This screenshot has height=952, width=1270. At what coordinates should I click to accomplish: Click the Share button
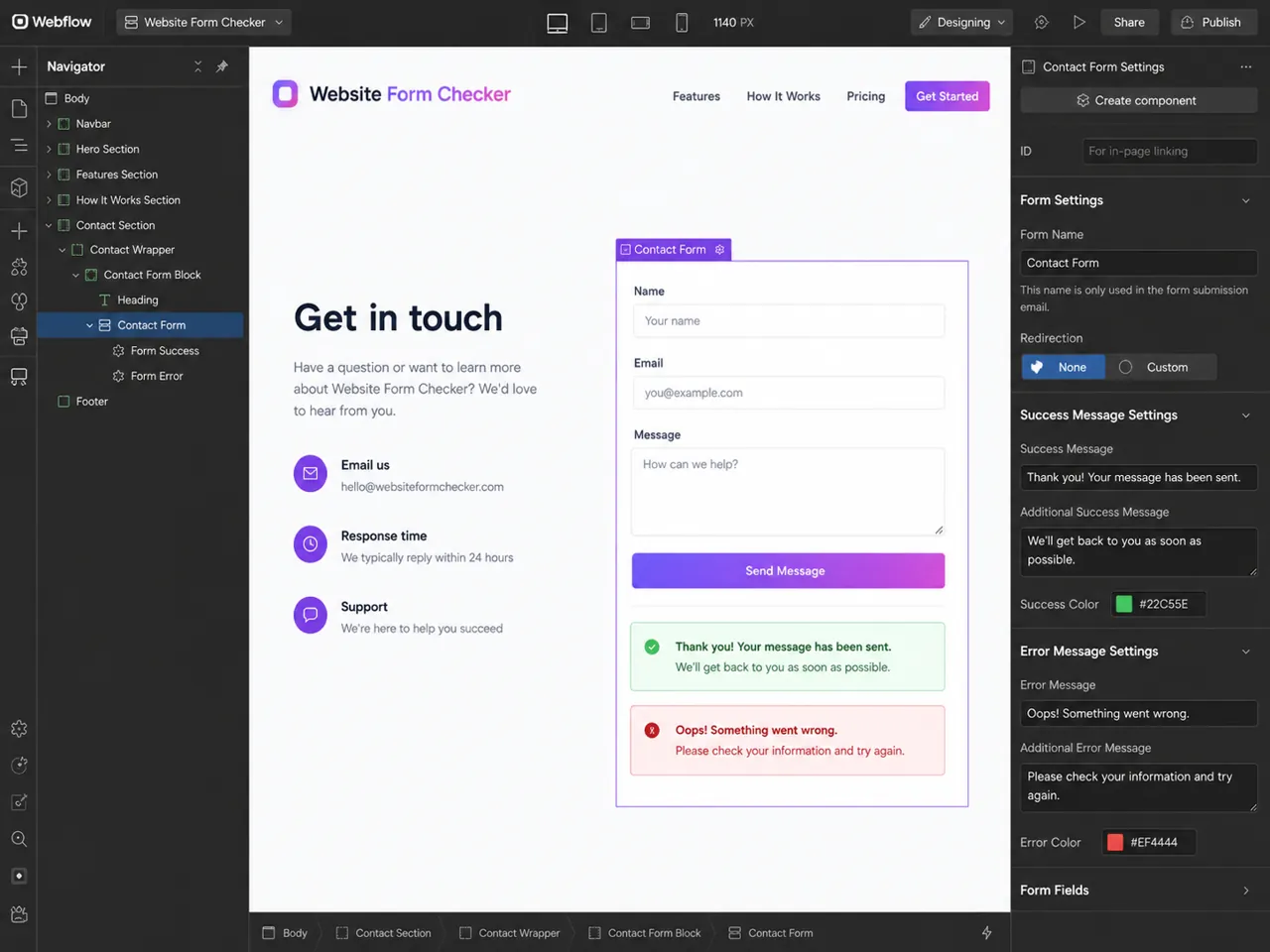click(1129, 22)
